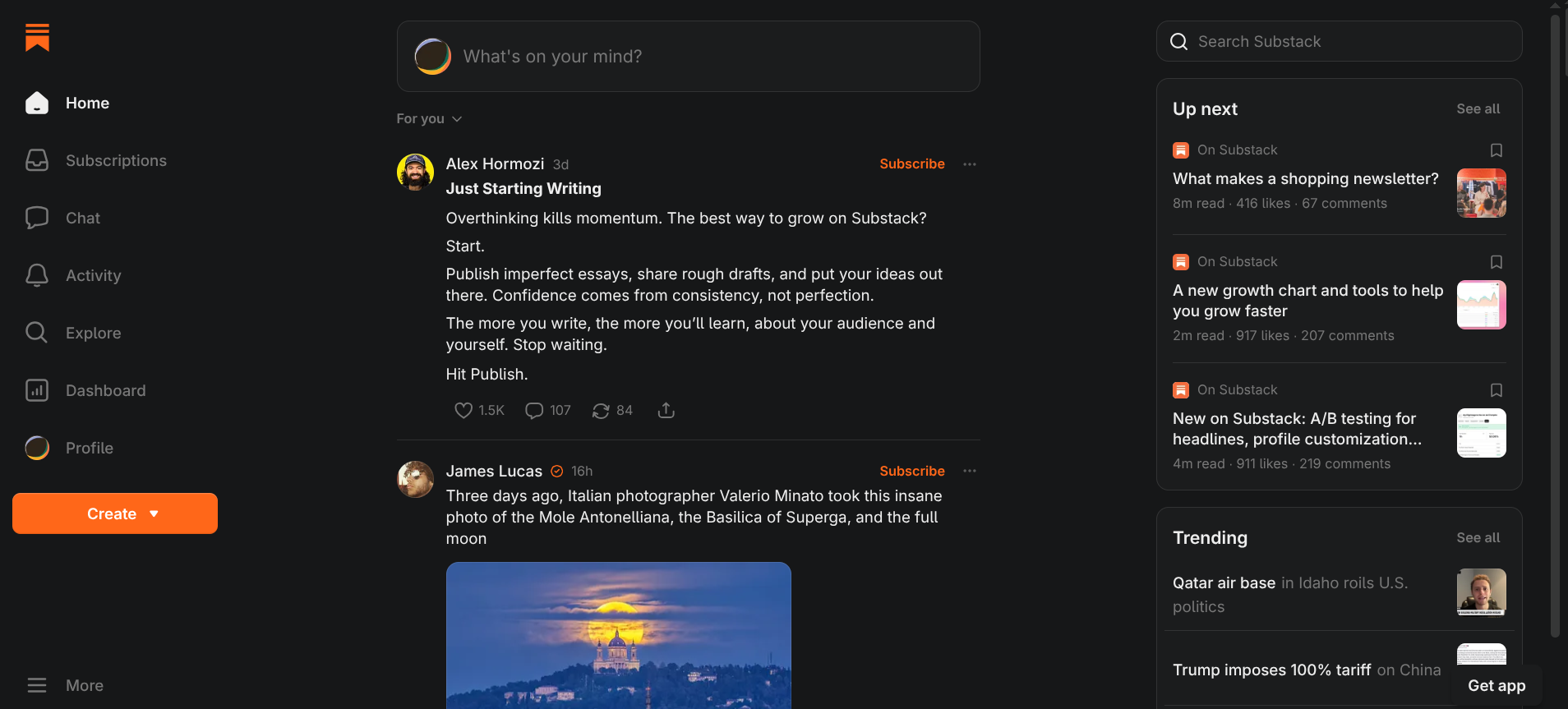The image size is (1568, 709).
Task: Like Alex Hormozi's post with heart icon
Action: click(463, 410)
